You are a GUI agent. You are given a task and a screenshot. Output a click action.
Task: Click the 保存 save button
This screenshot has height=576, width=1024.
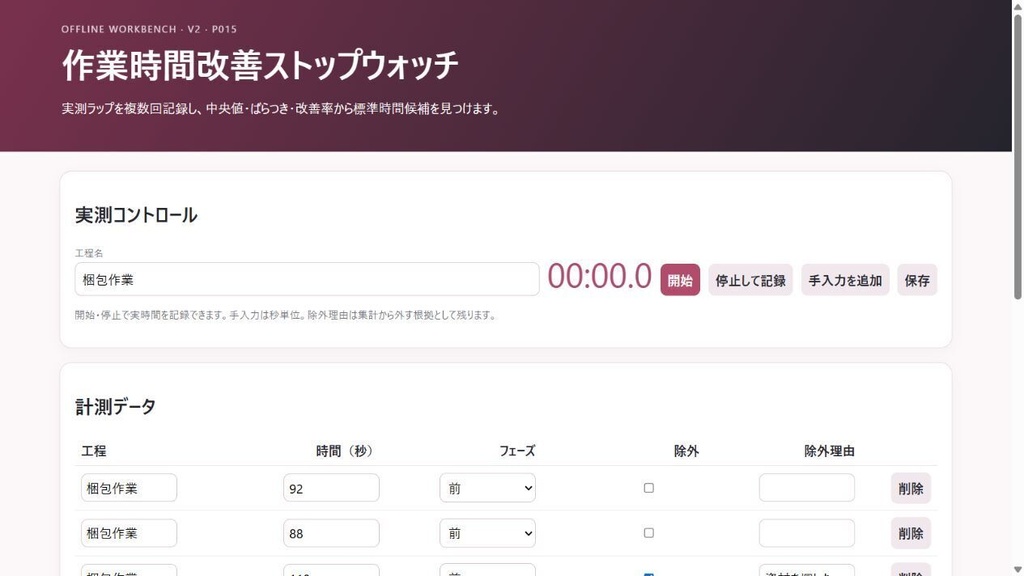917,280
